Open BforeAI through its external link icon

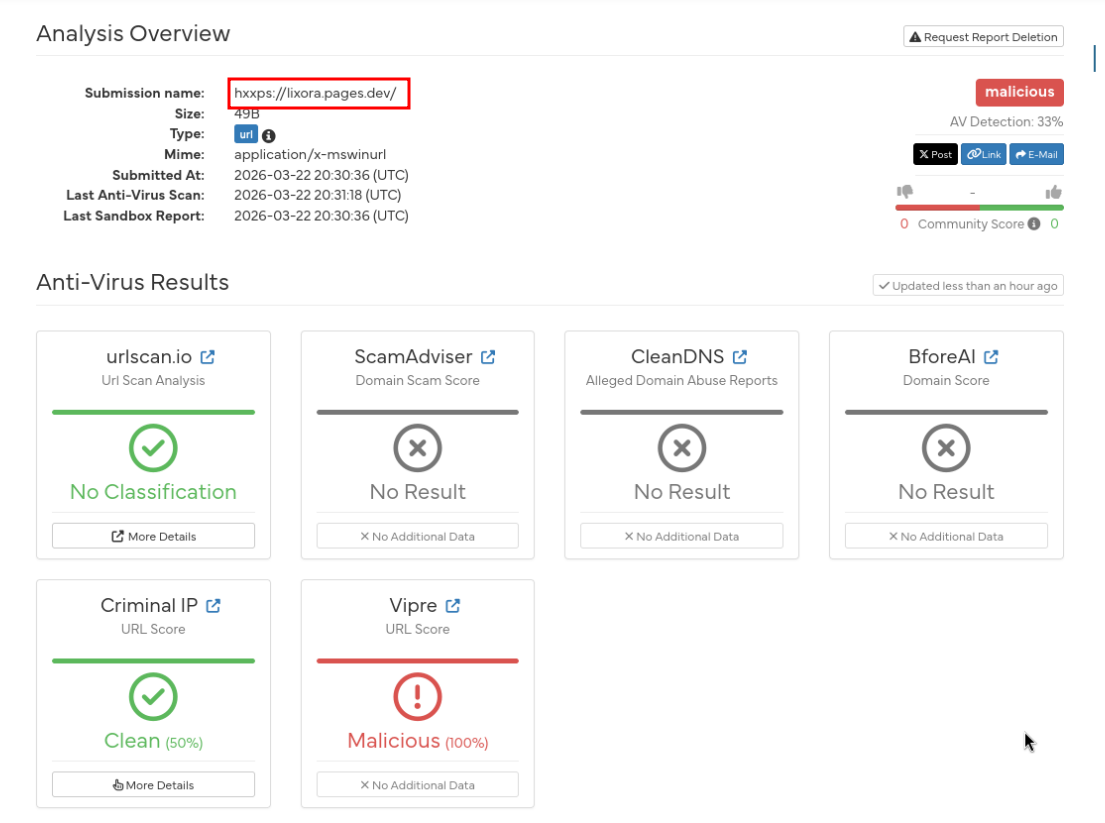[990, 355]
